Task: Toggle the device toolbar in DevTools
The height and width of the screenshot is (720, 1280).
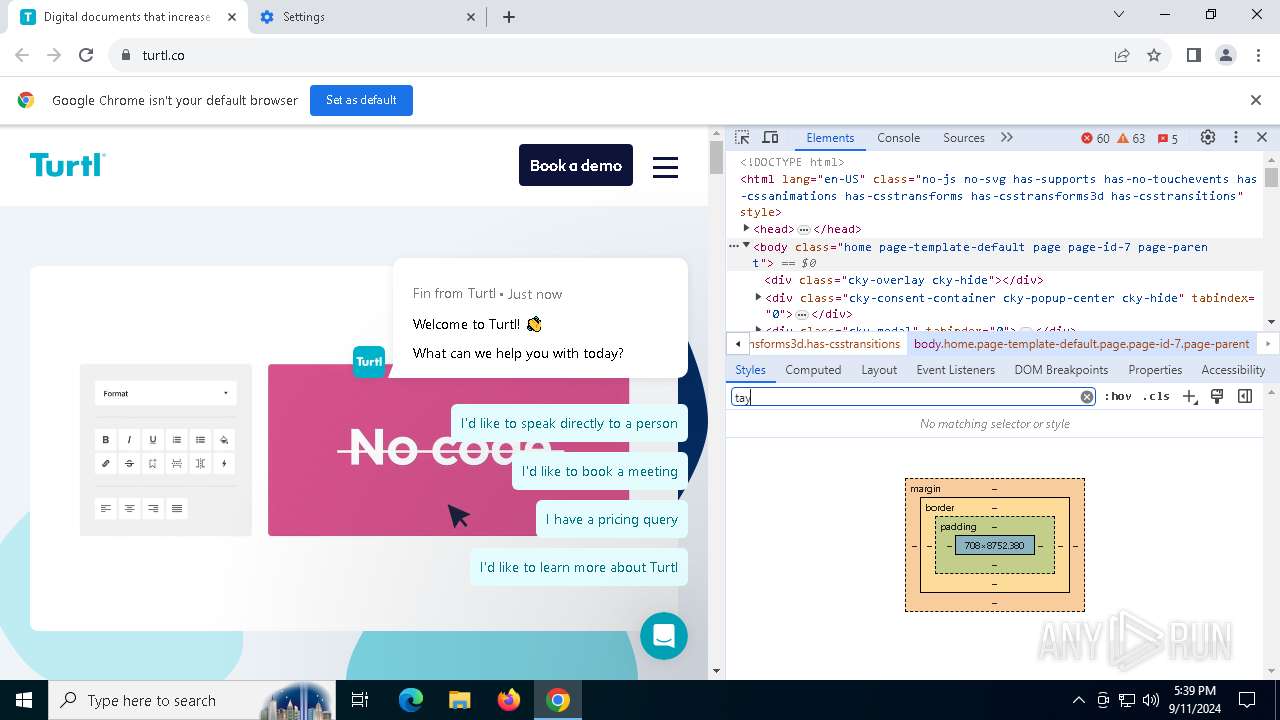Action: pos(770,138)
